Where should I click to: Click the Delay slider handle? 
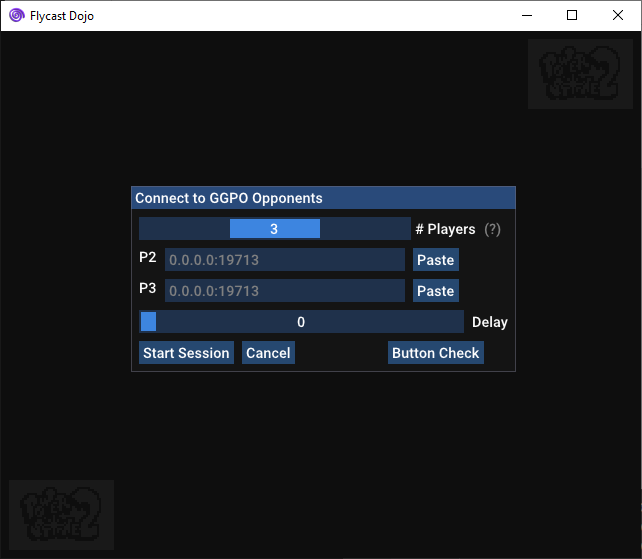(148, 321)
